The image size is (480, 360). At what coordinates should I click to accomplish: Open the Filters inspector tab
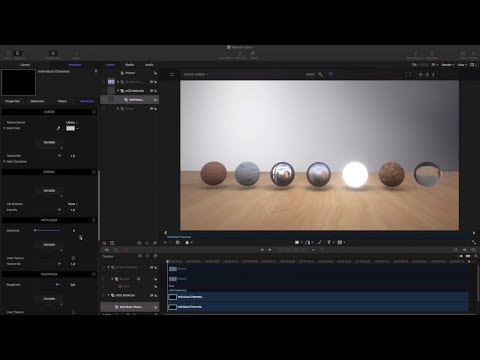click(x=62, y=101)
